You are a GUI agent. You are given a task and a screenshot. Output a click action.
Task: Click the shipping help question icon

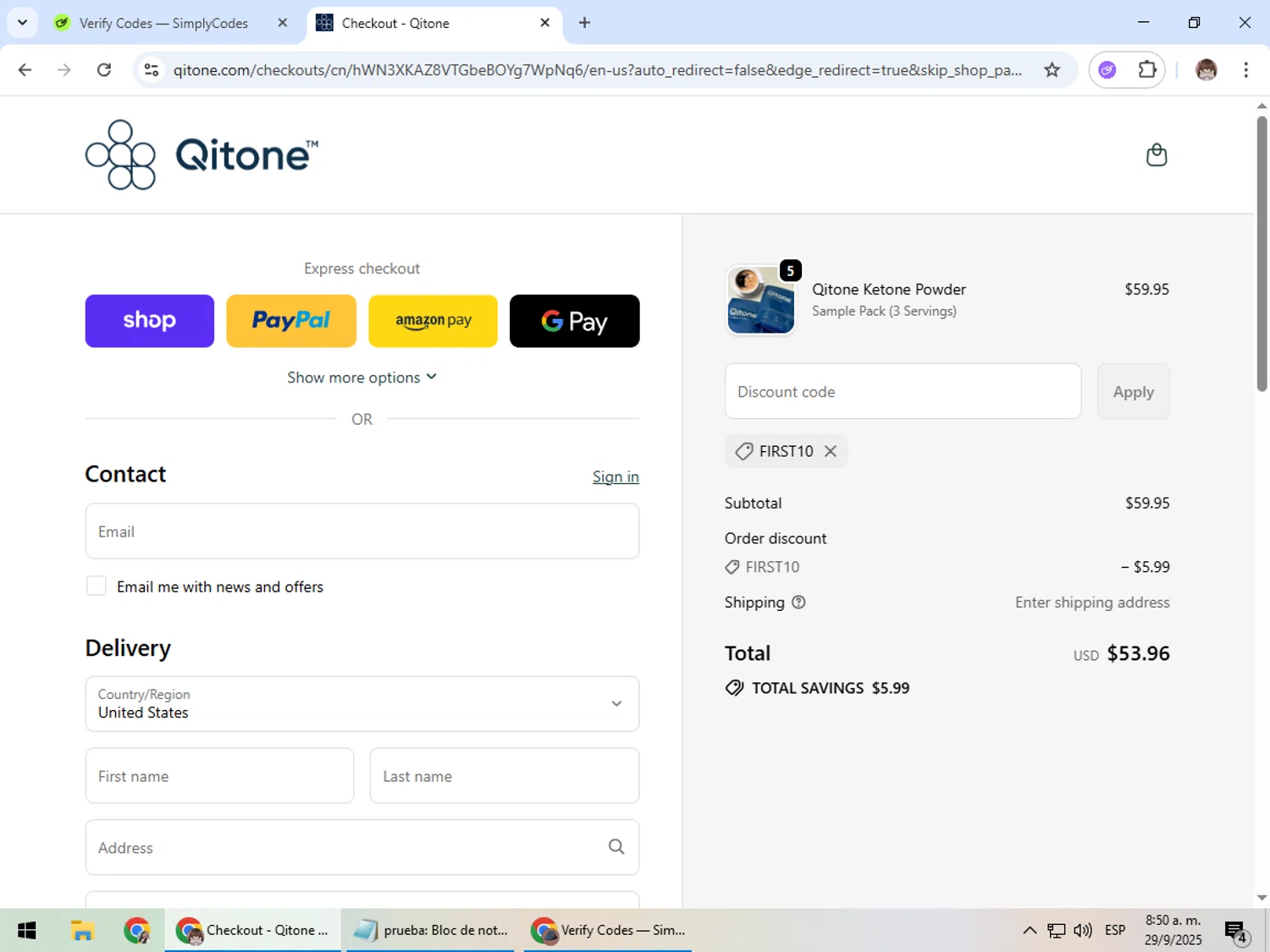(798, 603)
